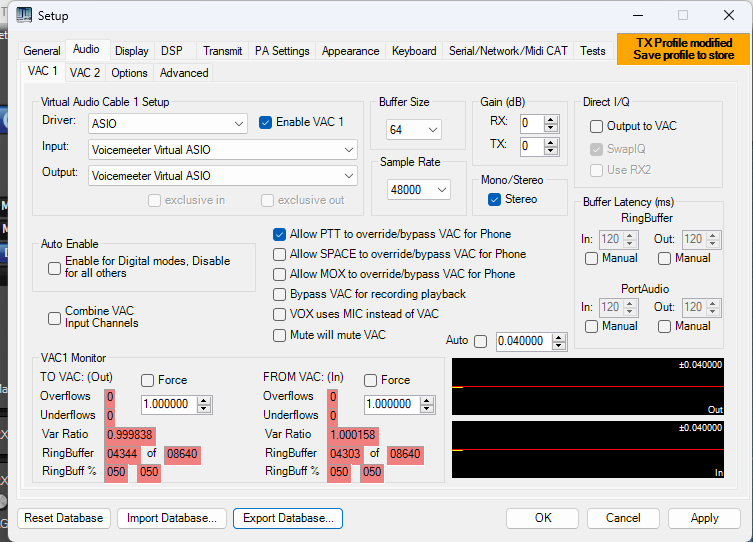Click the Reset Database button
Screen dimensions: 753x542
coord(64,518)
